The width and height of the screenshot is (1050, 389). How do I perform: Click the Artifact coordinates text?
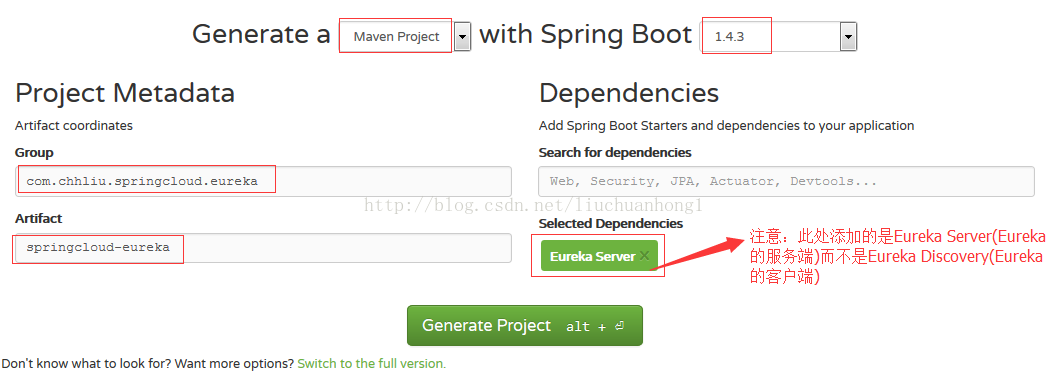(x=74, y=125)
